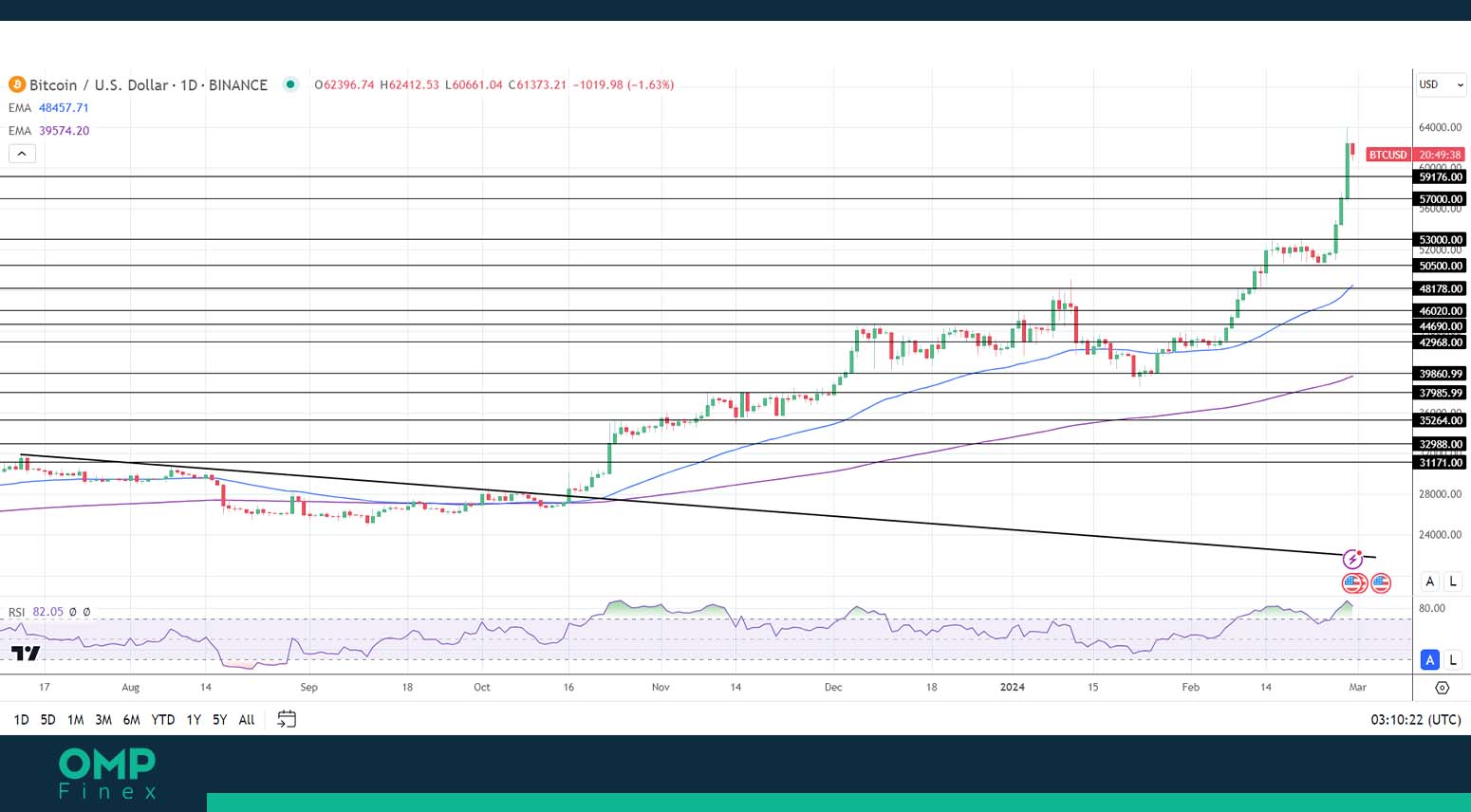
Task: Open the go-to-date calendar icon
Action: click(287, 719)
